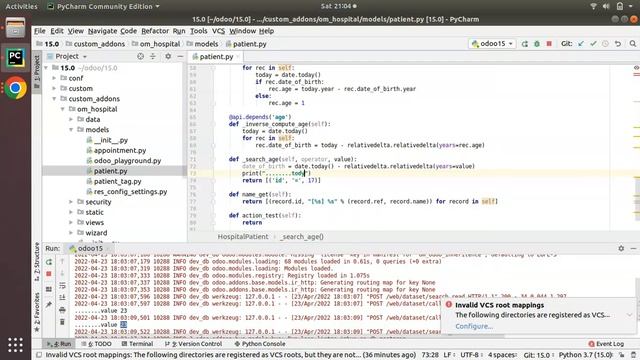Collapse all in the Project panel

point(153,56)
